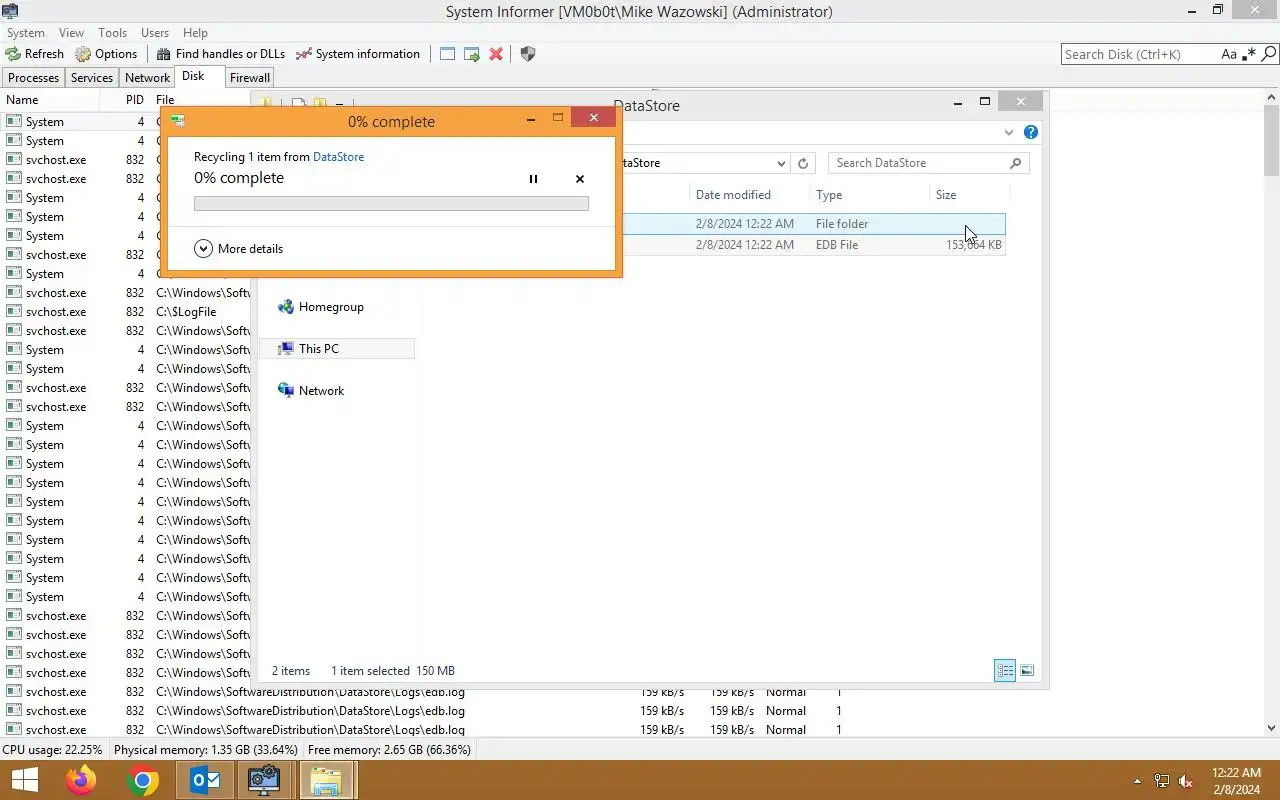
Task: Switch DataStore to details view
Action: click(x=1005, y=671)
